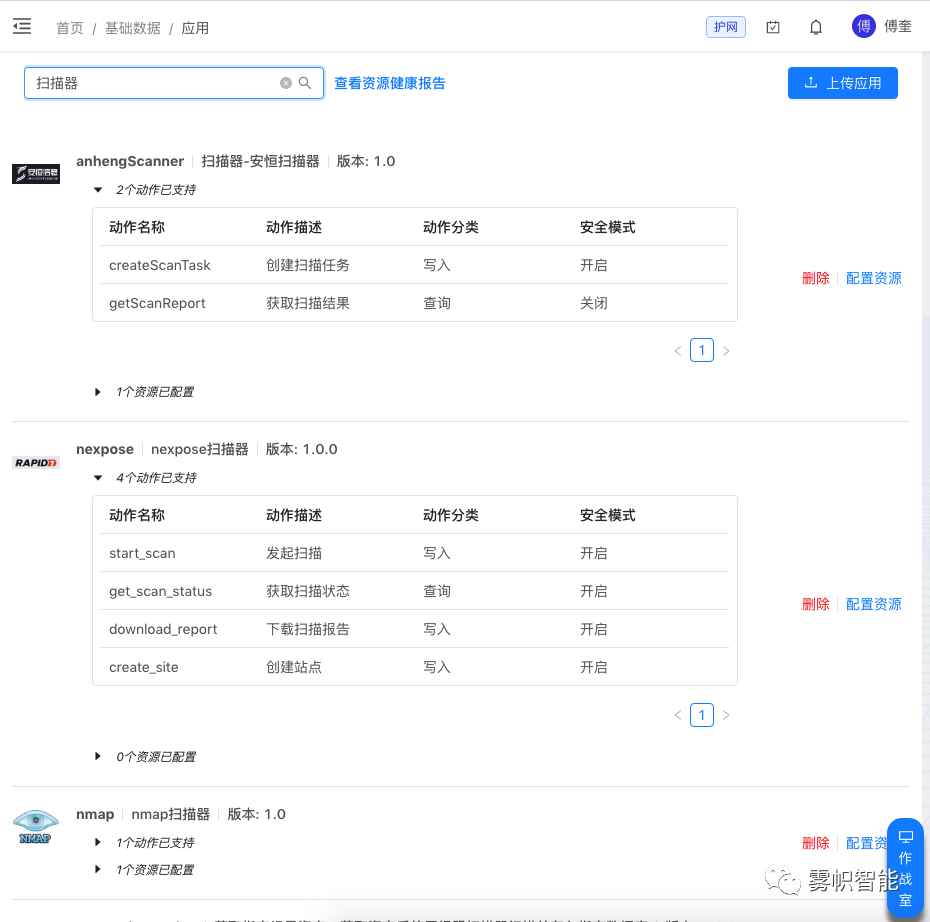Delete the anhengScanner app
This screenshot has height=922, width=930.
816,278
